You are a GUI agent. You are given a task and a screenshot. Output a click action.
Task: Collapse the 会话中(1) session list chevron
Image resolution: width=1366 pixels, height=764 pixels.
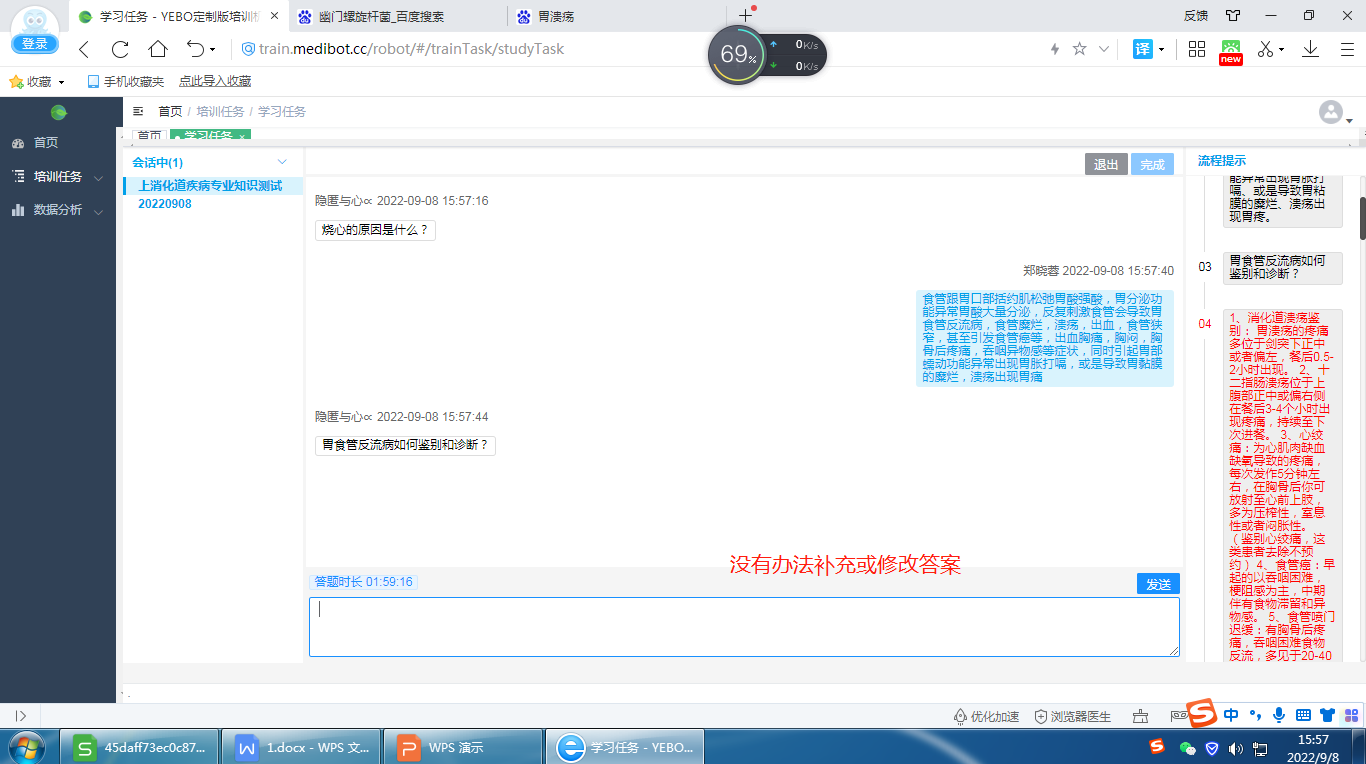[282, 162]
